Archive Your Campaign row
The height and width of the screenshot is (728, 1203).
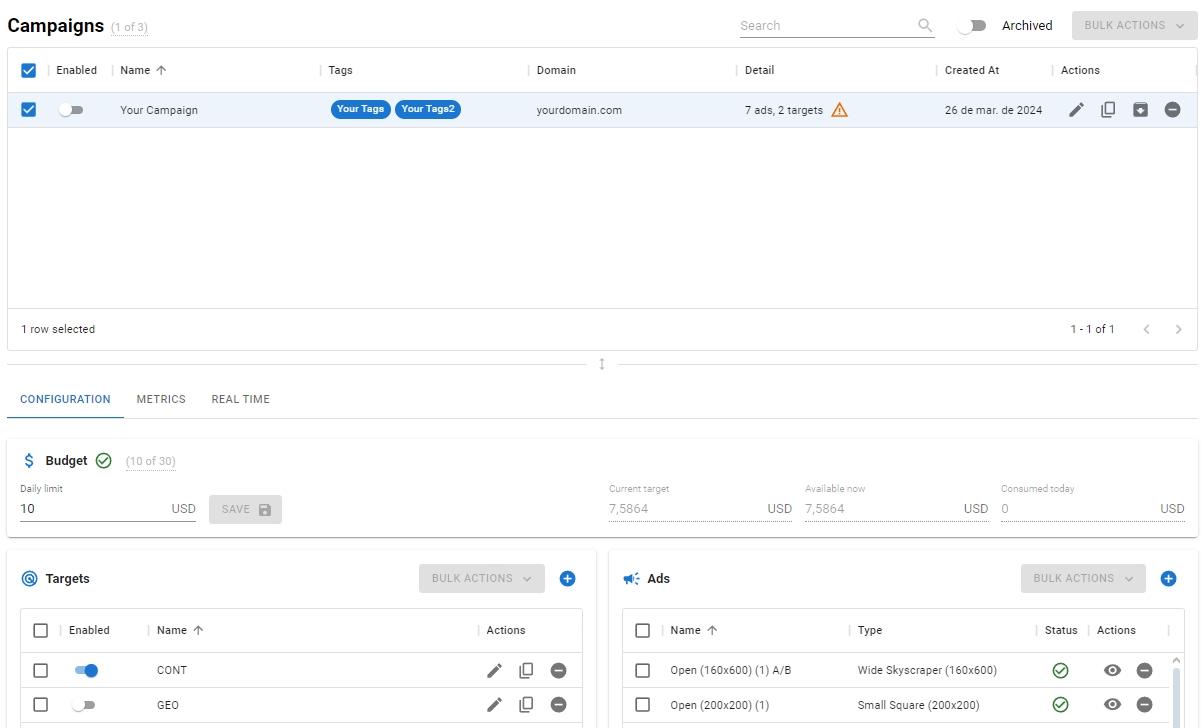click(x=1140, y=110)
